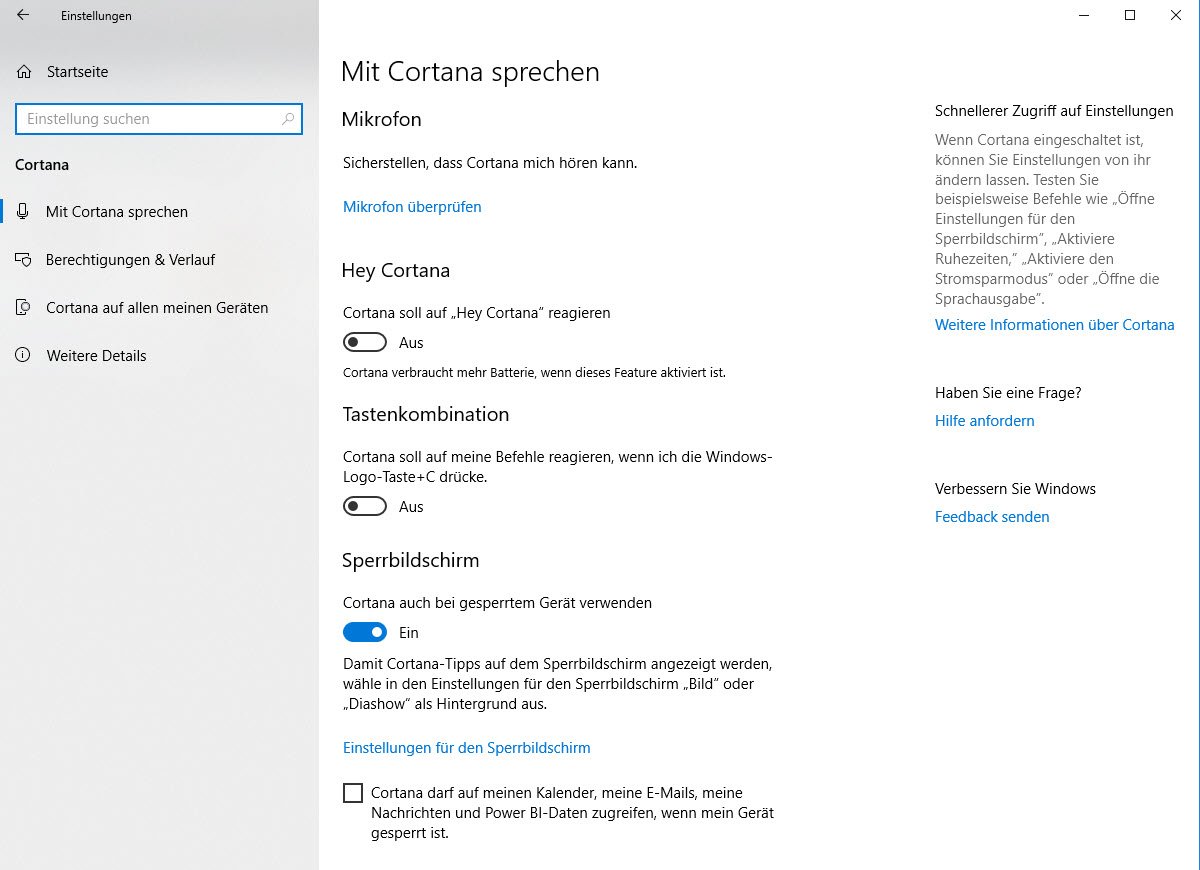Click the Berechtigungen & Verlauf icon

tap(24, 260)
